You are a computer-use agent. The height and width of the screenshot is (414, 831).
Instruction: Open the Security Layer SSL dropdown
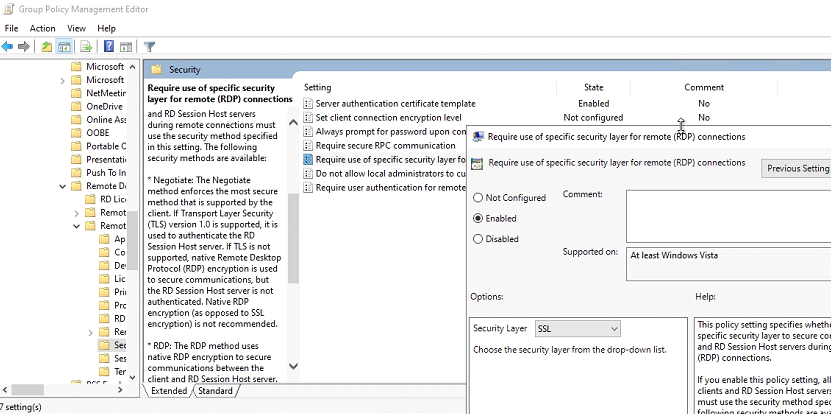[577, 328]
